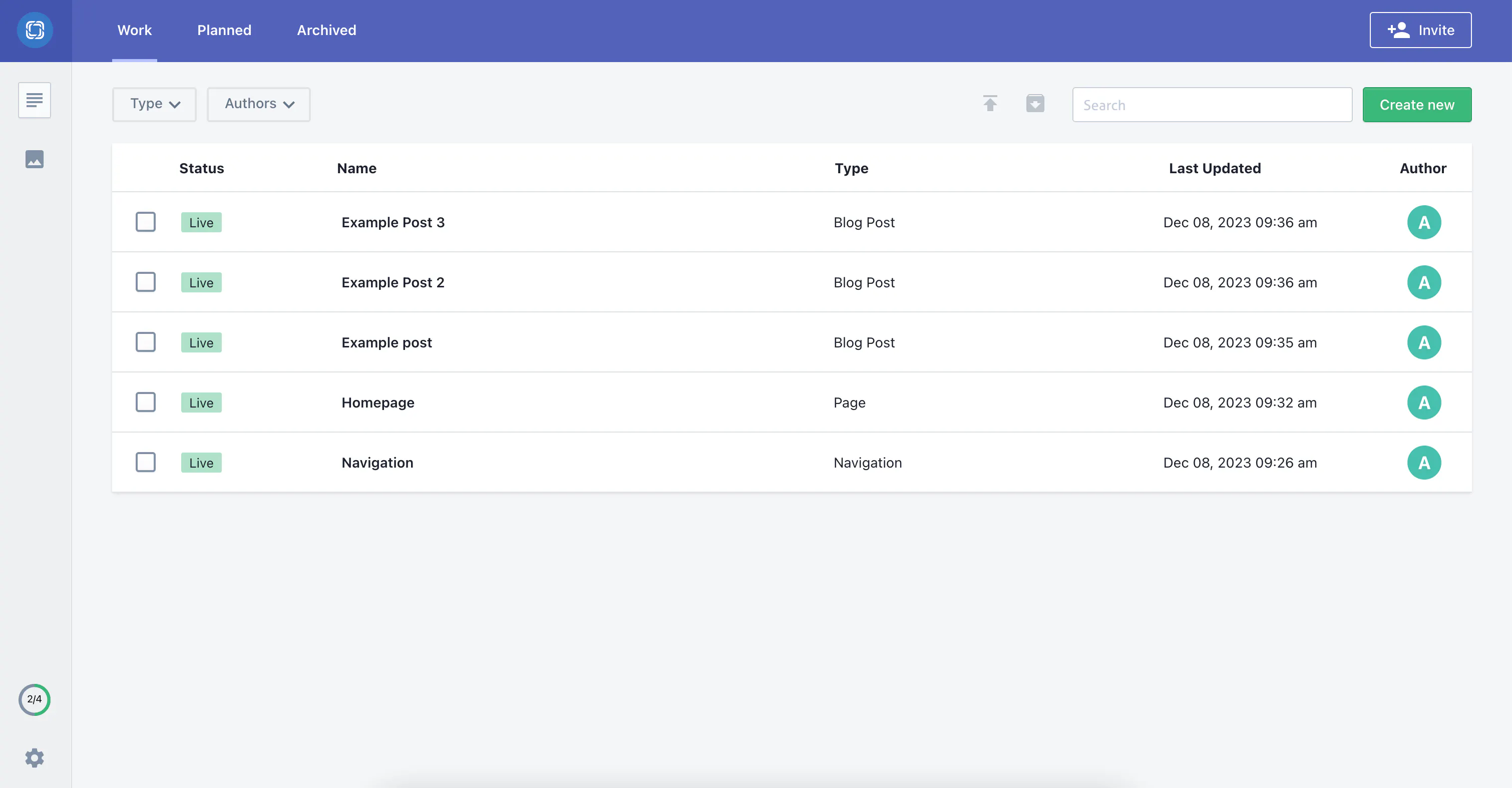
Task: Click the Live badge for Homepage
Action: pos(201,403)
